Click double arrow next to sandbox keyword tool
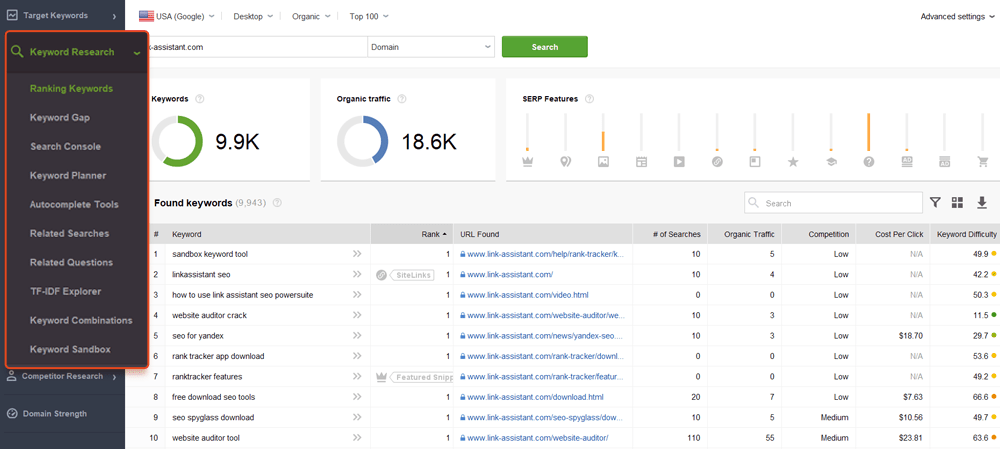 coord(357,254)
